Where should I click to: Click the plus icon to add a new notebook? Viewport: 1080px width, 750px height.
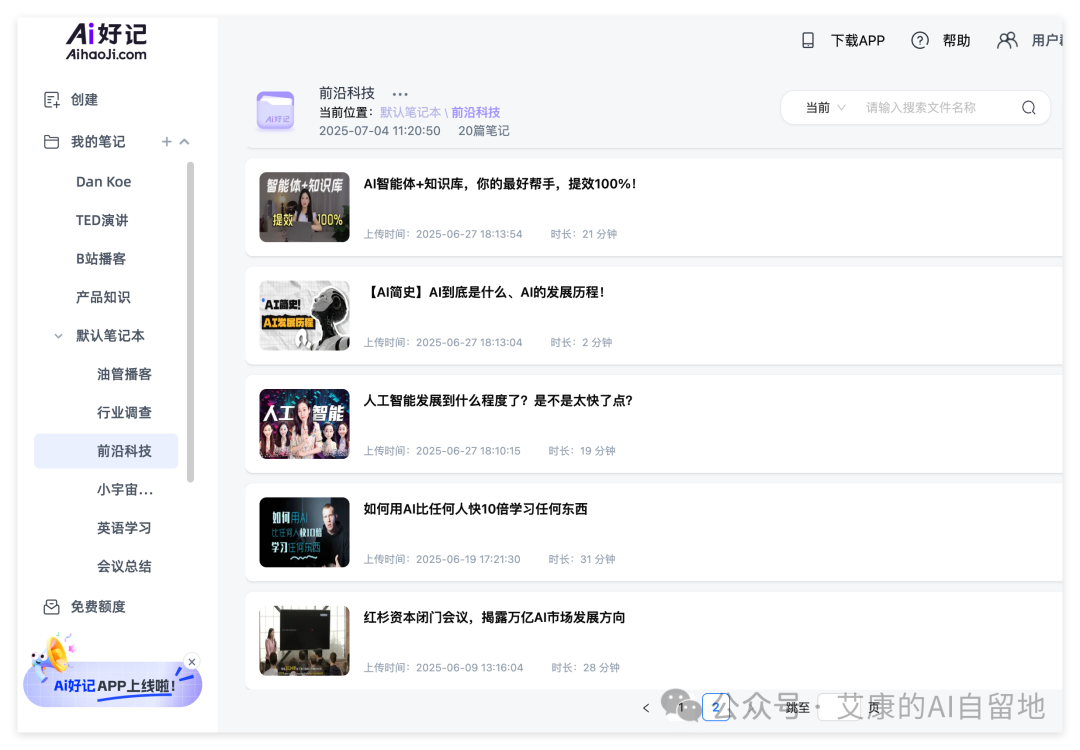(166, 141)
